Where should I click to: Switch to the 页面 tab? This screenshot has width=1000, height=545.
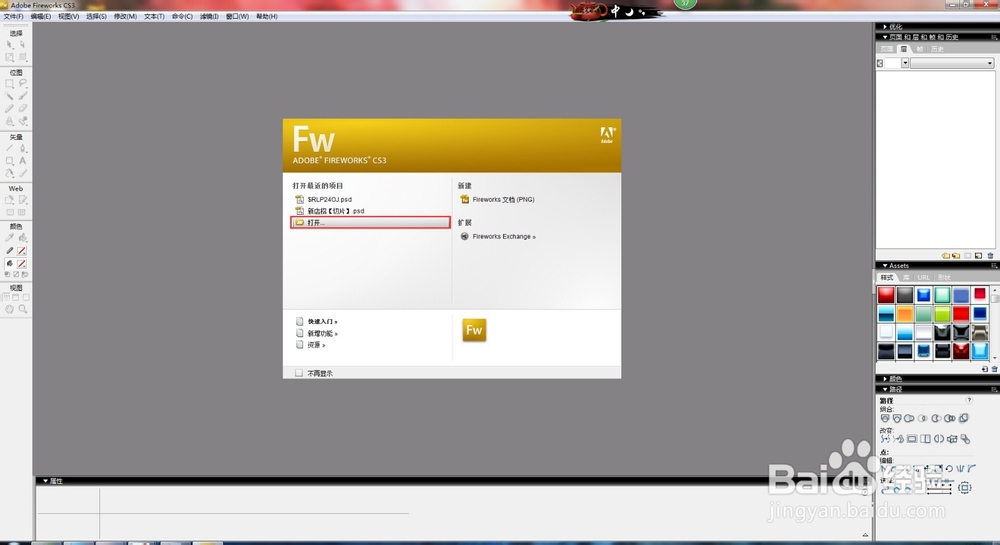(x=887, y=49)
